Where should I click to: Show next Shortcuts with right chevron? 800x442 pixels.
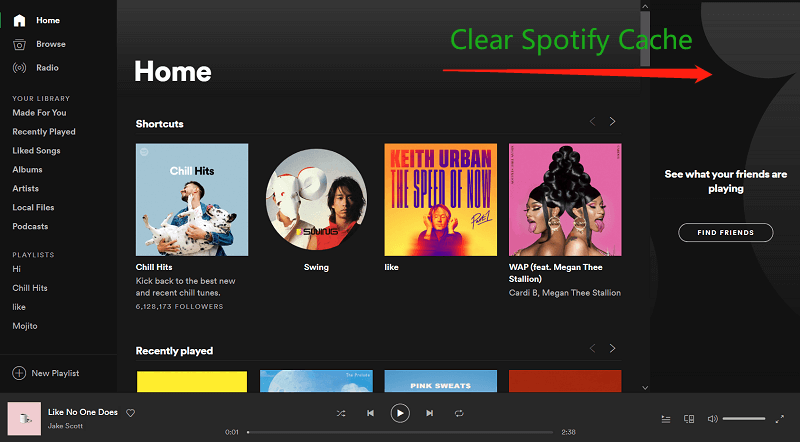point(612,122)
